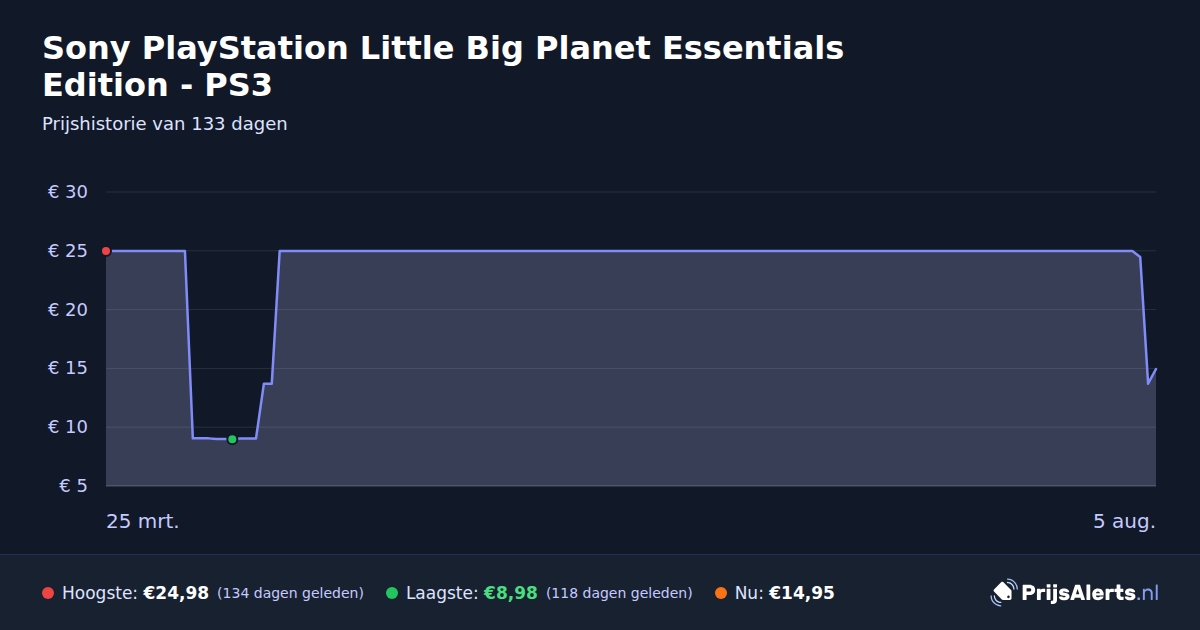The width and height of the screenshot is (1200, 630).
Task: Select the green lowest-price marker on the chart
Action: (x=232, y=439)
